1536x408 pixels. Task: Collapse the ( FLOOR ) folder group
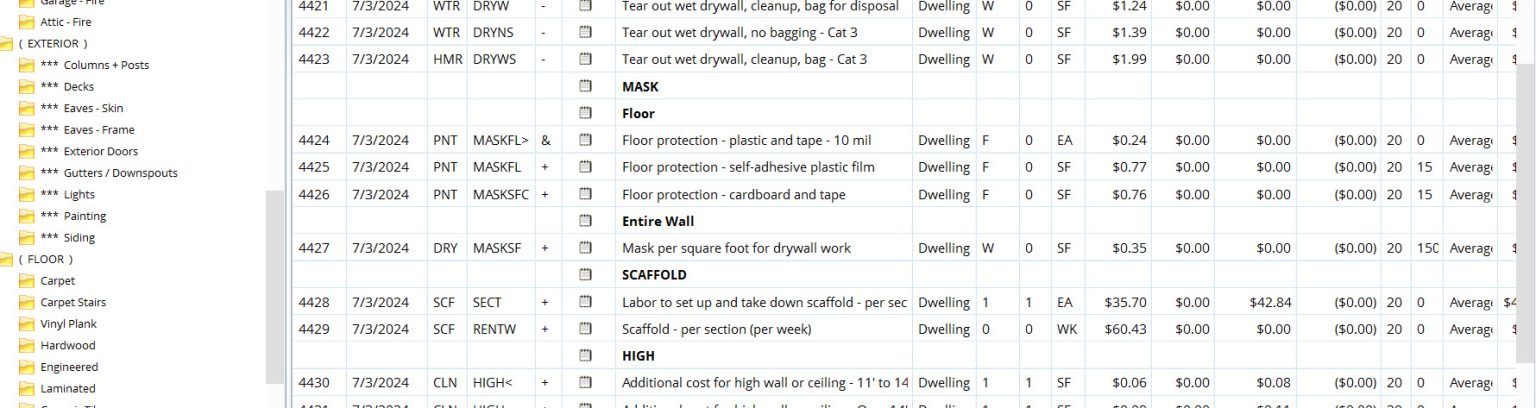tap(6, 260)
